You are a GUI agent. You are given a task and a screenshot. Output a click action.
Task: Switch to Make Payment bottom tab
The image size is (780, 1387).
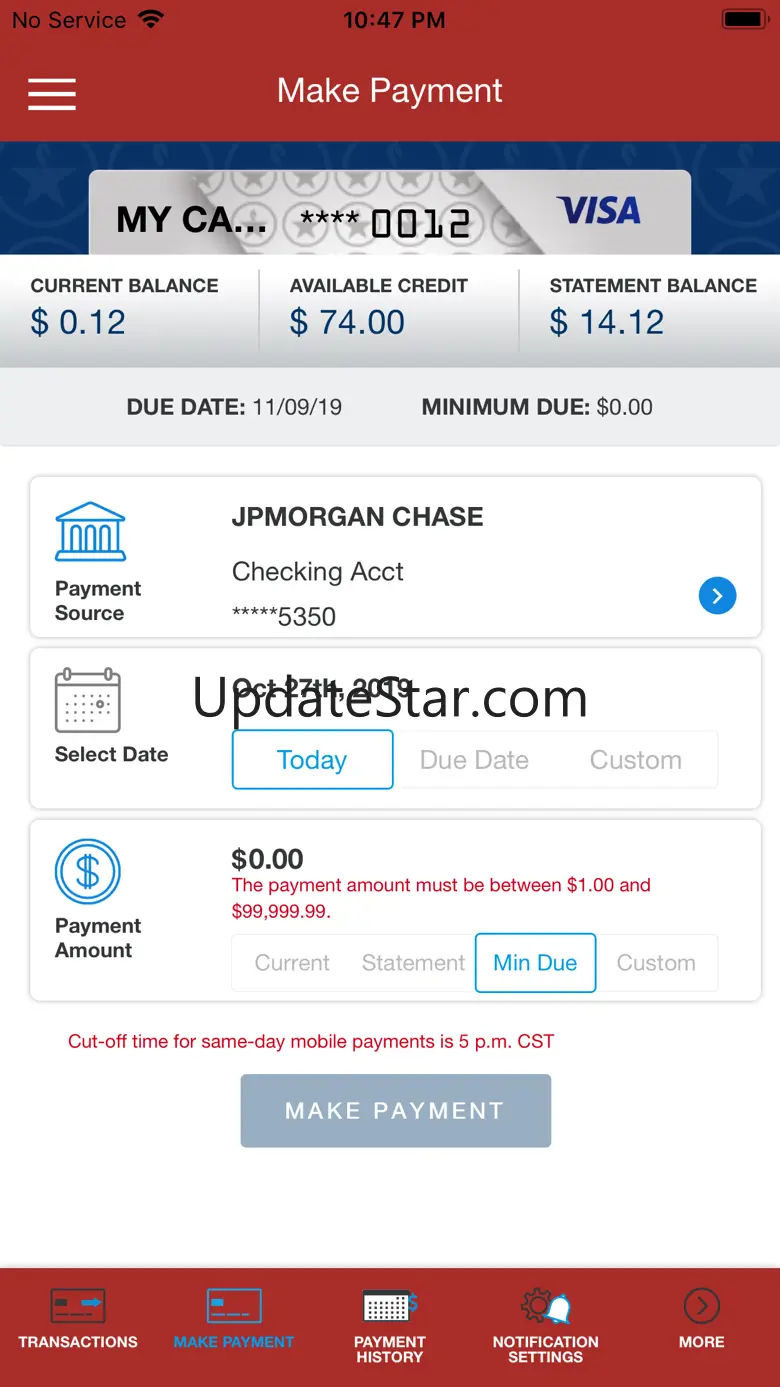click(234, 1318)
